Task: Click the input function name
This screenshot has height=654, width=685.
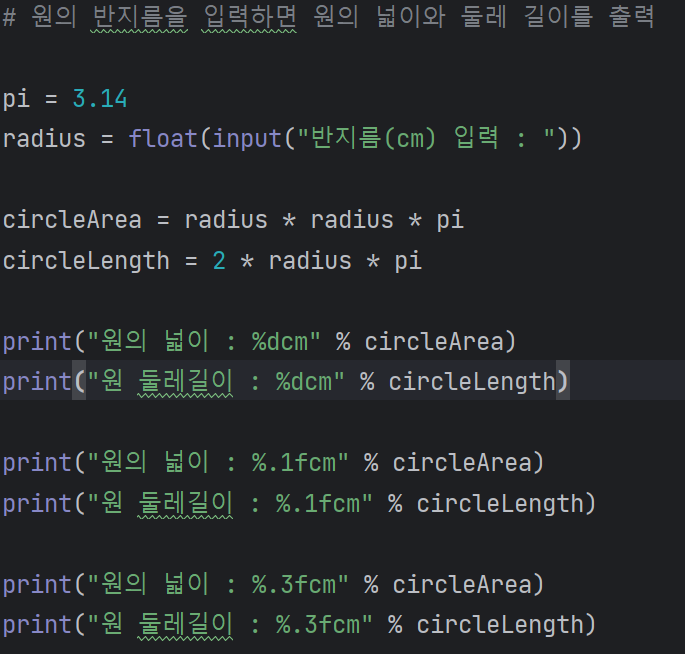Action: click(x=247, y=139)
